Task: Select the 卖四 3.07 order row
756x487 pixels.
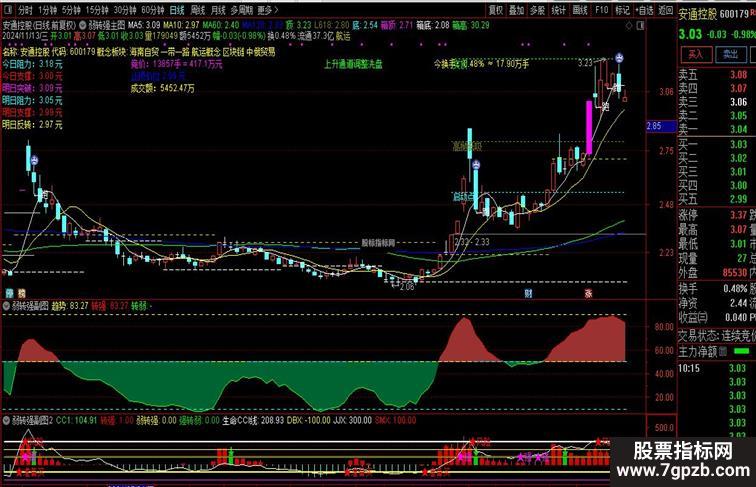Action: tap(717, 88)
